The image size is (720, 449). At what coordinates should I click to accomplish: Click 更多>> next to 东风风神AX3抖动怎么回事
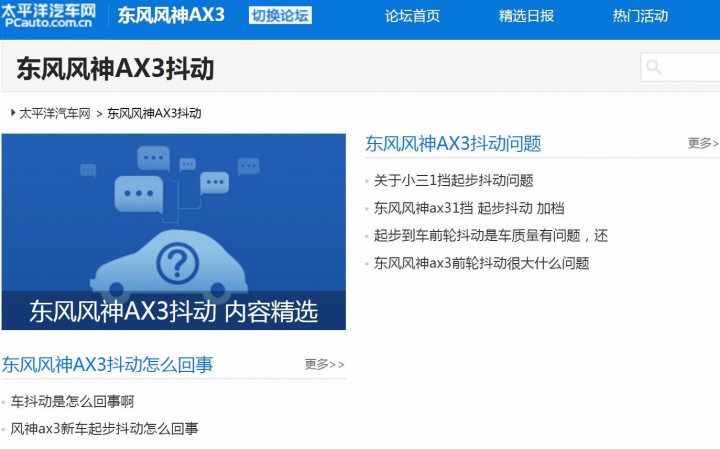(x=324, y=365)
